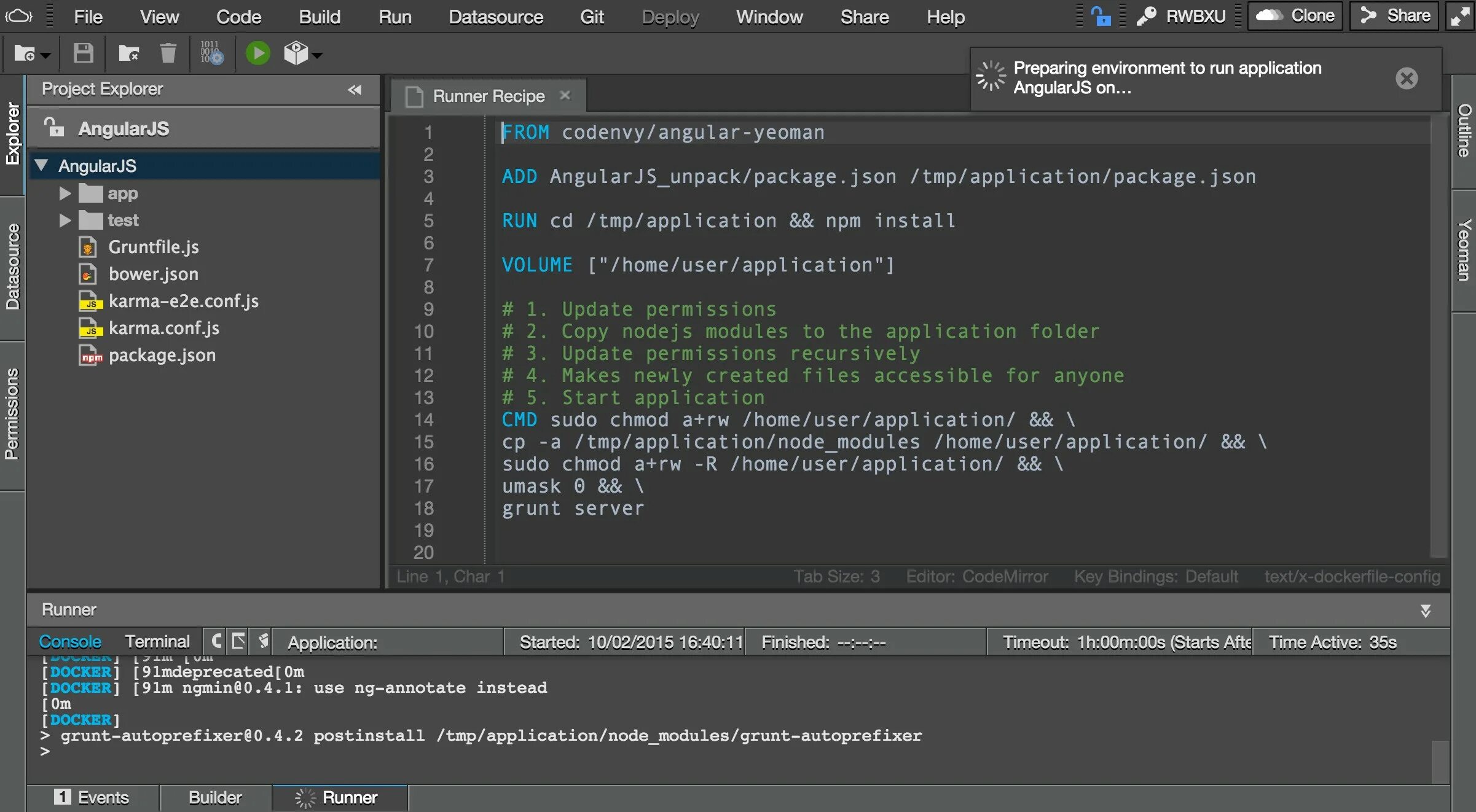The width and height of the screenshot is (1476, 812).
Task: Click the RWBXU key permissions icon
Action: click(x=1146, y=16)
